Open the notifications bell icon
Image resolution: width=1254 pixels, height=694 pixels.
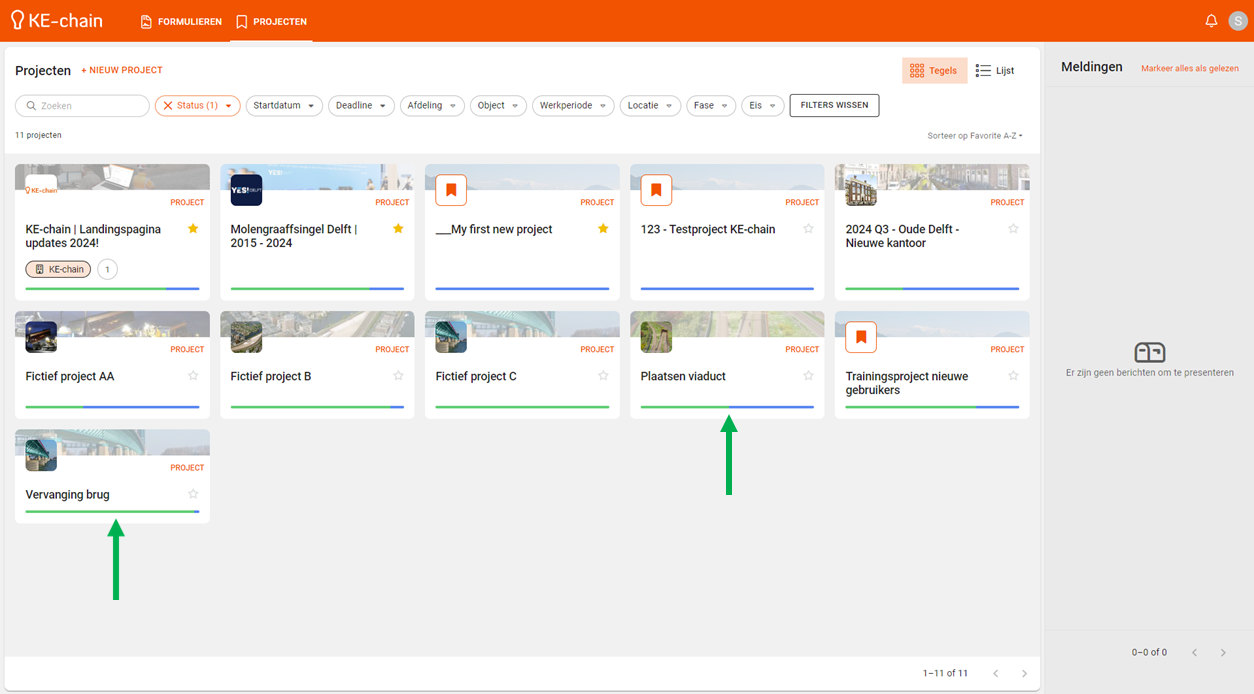[1211, 21]
